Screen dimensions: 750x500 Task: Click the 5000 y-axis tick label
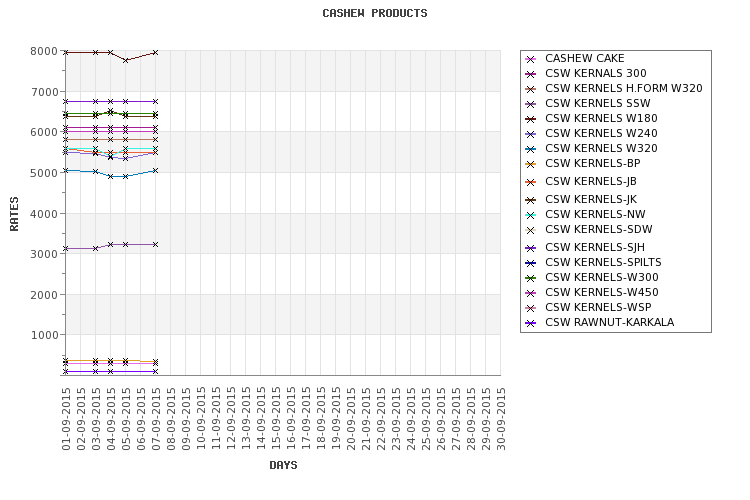pos(44,173)
